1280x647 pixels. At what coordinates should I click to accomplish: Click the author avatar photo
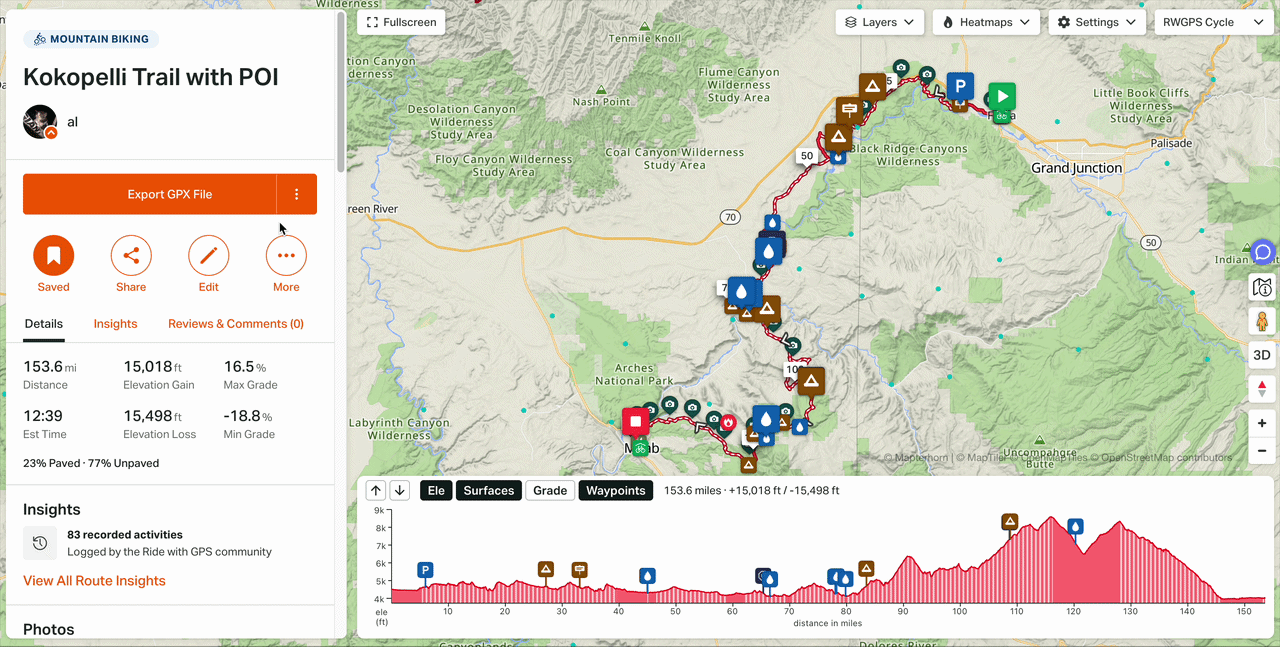click(x=40, y=122)
